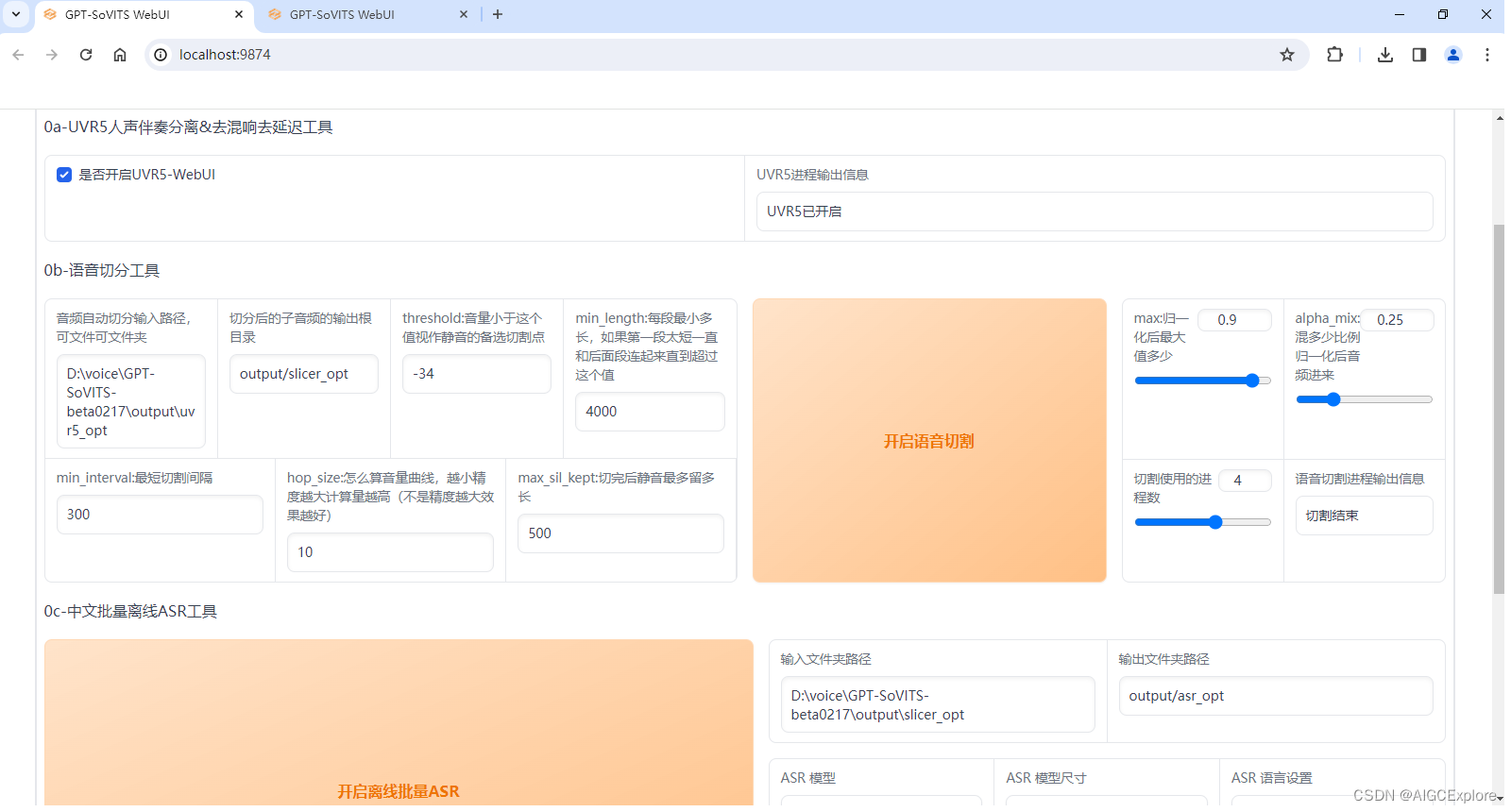Edit the threshold field showing -34
The width and height of the screenshot is (1511, 812).
click(x=477, y=374)
